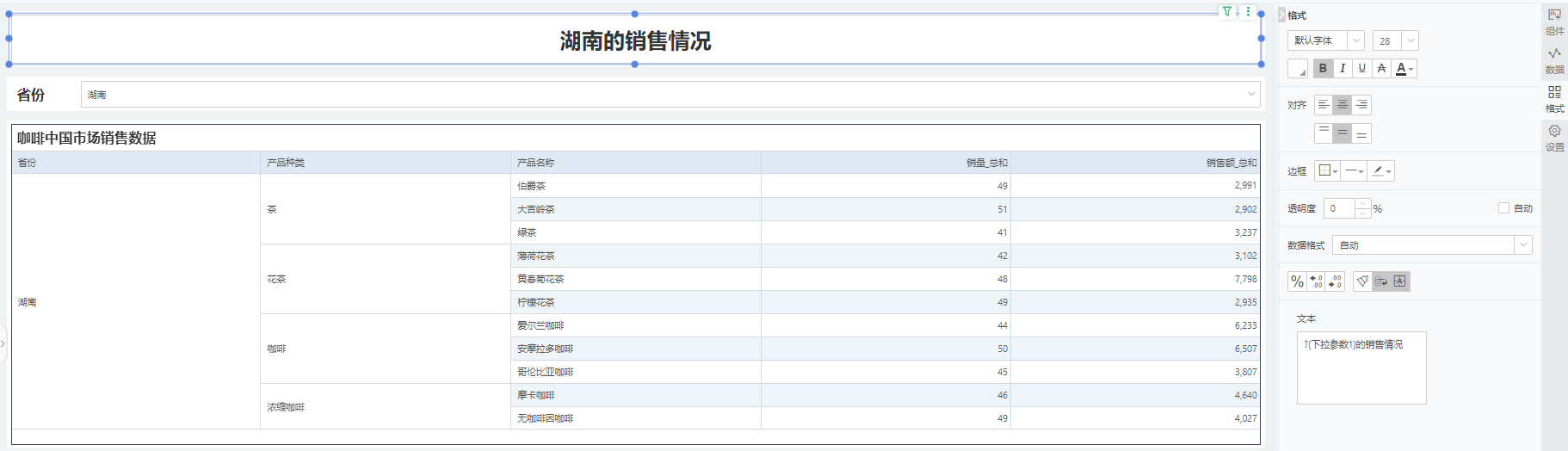The image size is (1568, 451).
Task: Align text to the right horizontally
Action: point(1361,105)
